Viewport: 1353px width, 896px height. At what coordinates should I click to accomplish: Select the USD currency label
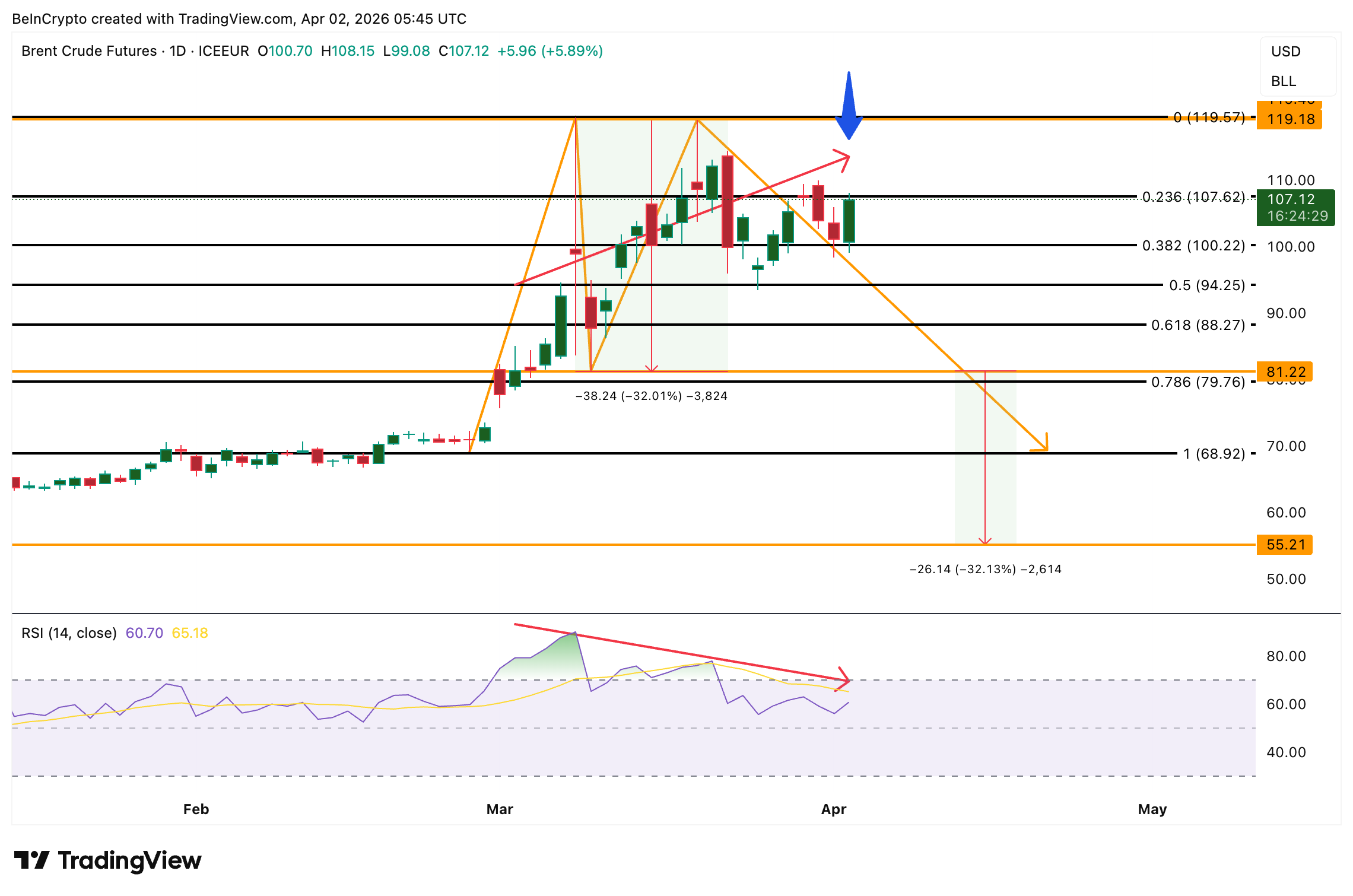pos(1285,52)
